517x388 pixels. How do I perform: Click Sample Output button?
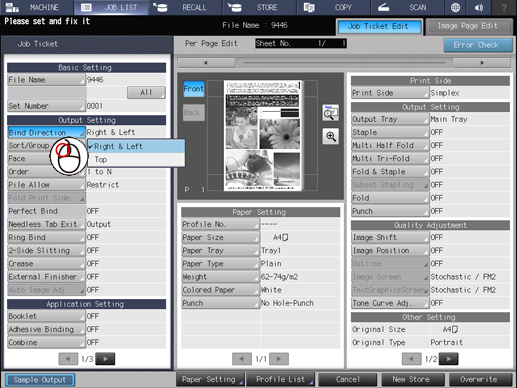coord(40,380)
